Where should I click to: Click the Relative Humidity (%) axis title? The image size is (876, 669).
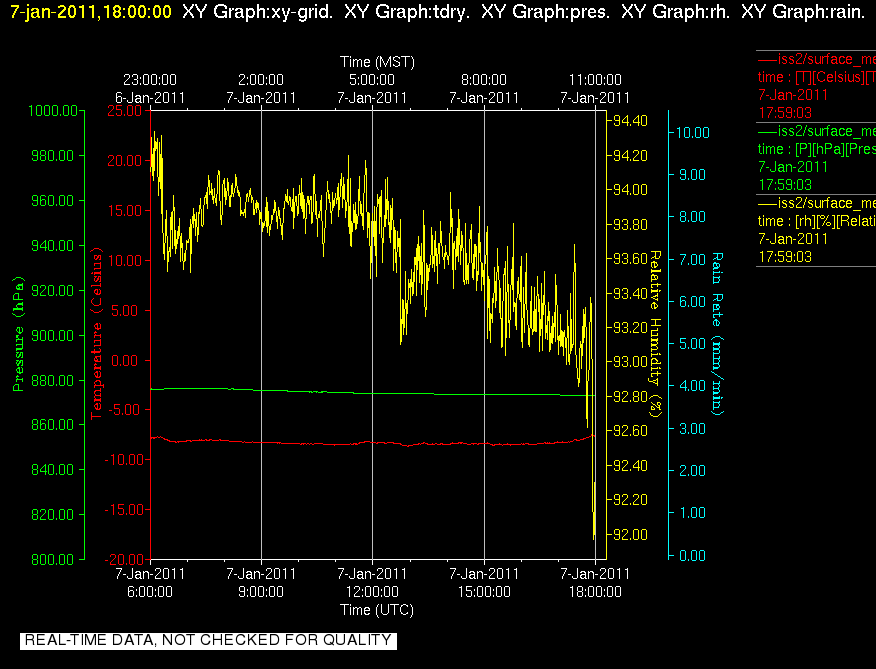[x=655, y=334]
